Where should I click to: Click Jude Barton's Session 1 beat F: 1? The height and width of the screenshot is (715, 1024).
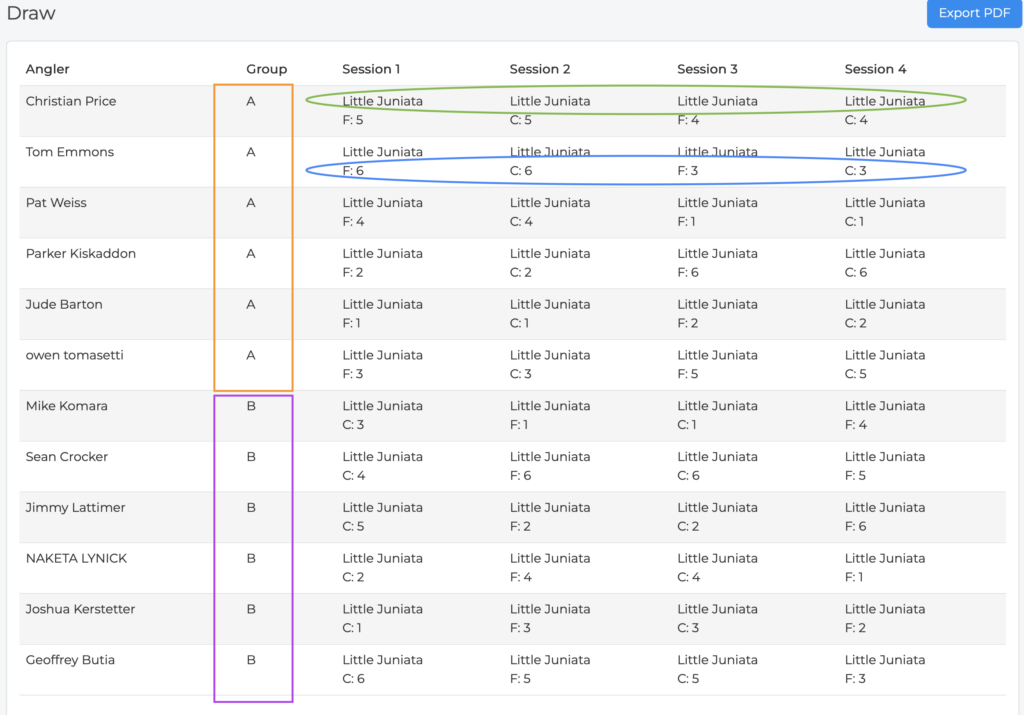[351, 323]
